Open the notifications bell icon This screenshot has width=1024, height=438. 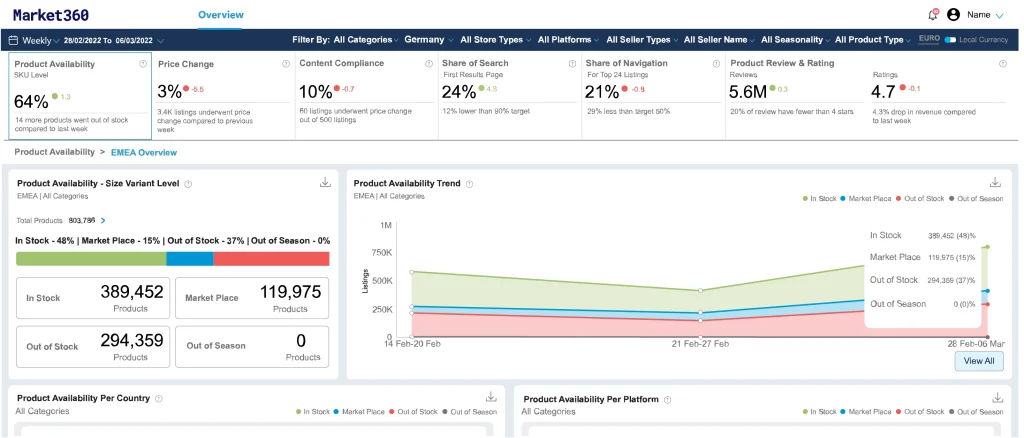[x=933, y=14]
